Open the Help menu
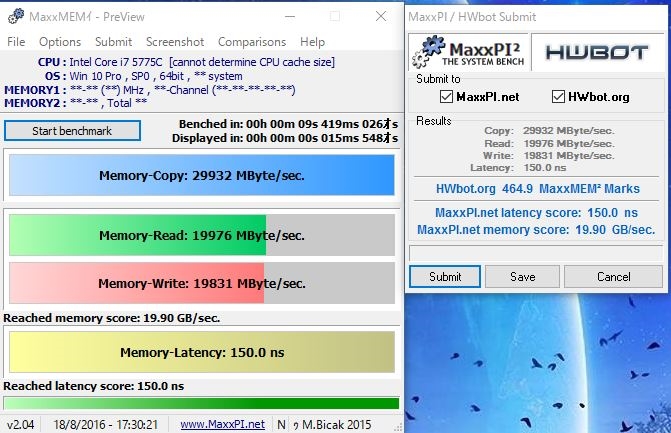 312,42
